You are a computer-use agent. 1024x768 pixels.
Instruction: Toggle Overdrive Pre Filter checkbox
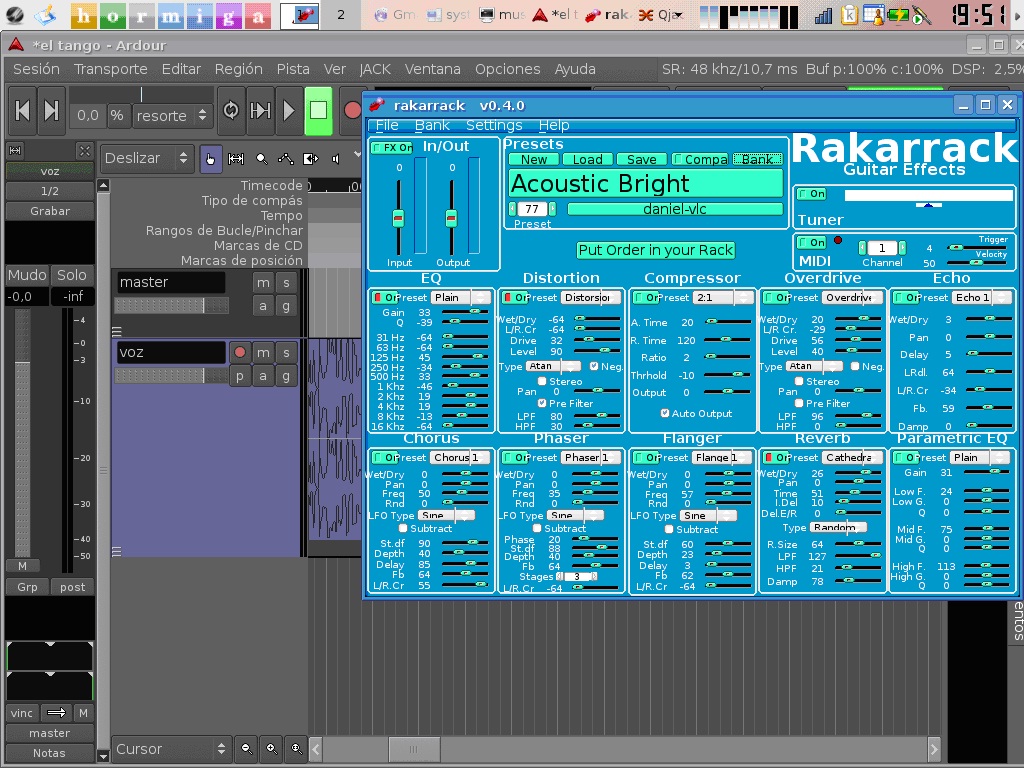click(799, 404)
